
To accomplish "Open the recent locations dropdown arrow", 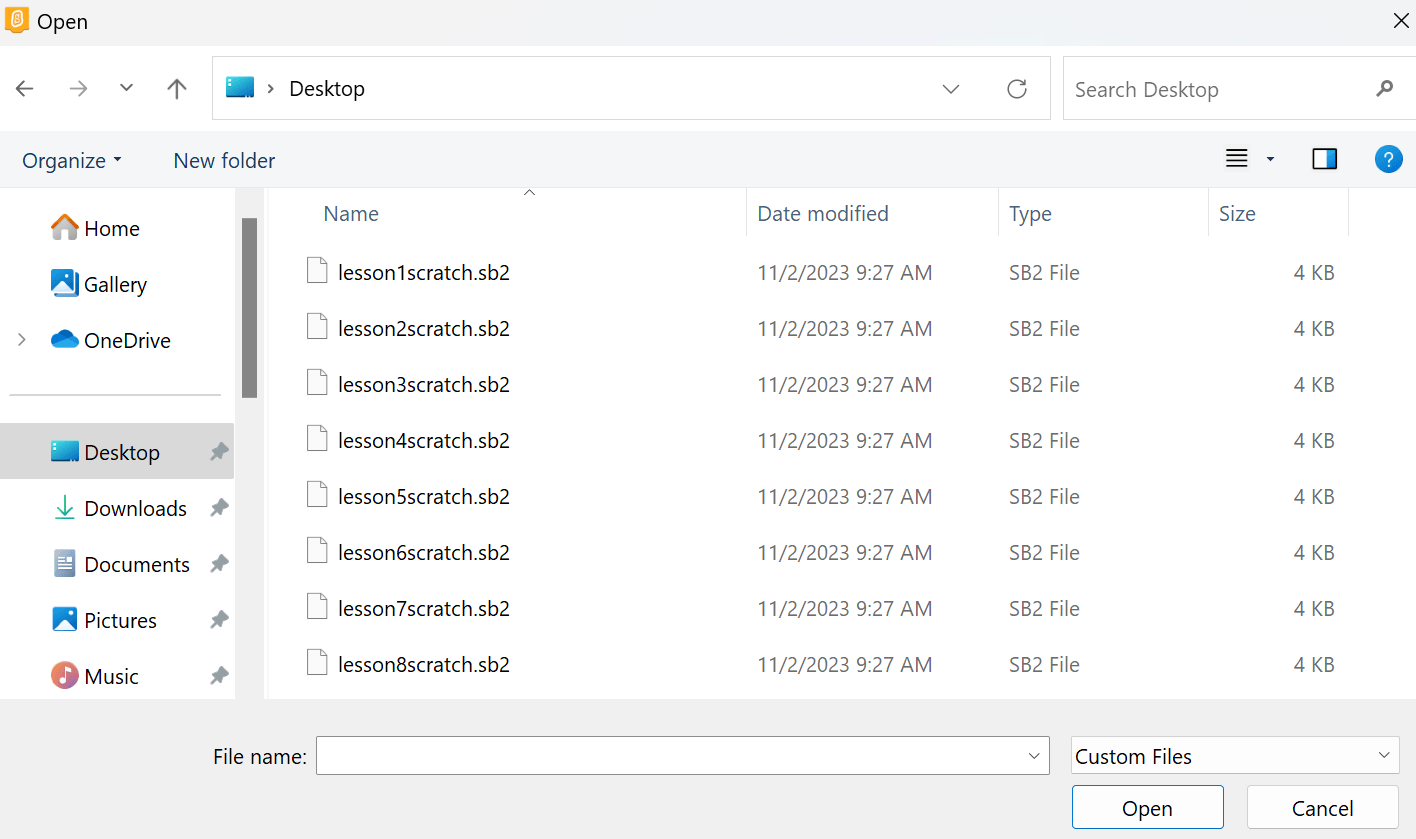I will [x=126, y=89].
